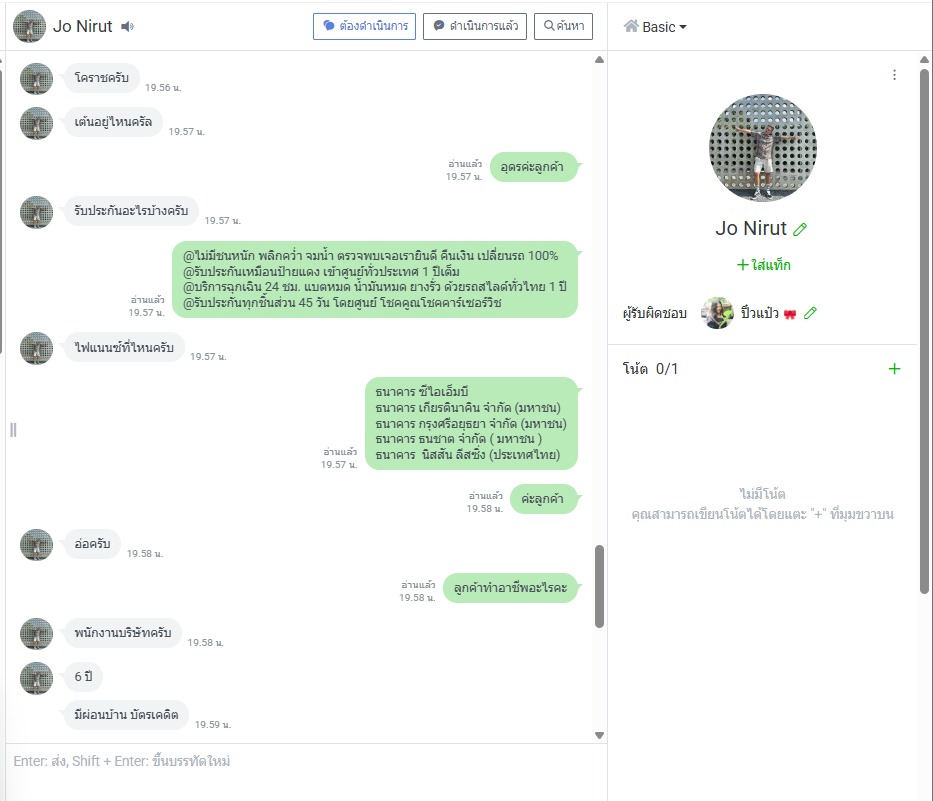Open the three-dot options menu in profile panel
The width and height of the screenshot is (933, 801).
894,75
